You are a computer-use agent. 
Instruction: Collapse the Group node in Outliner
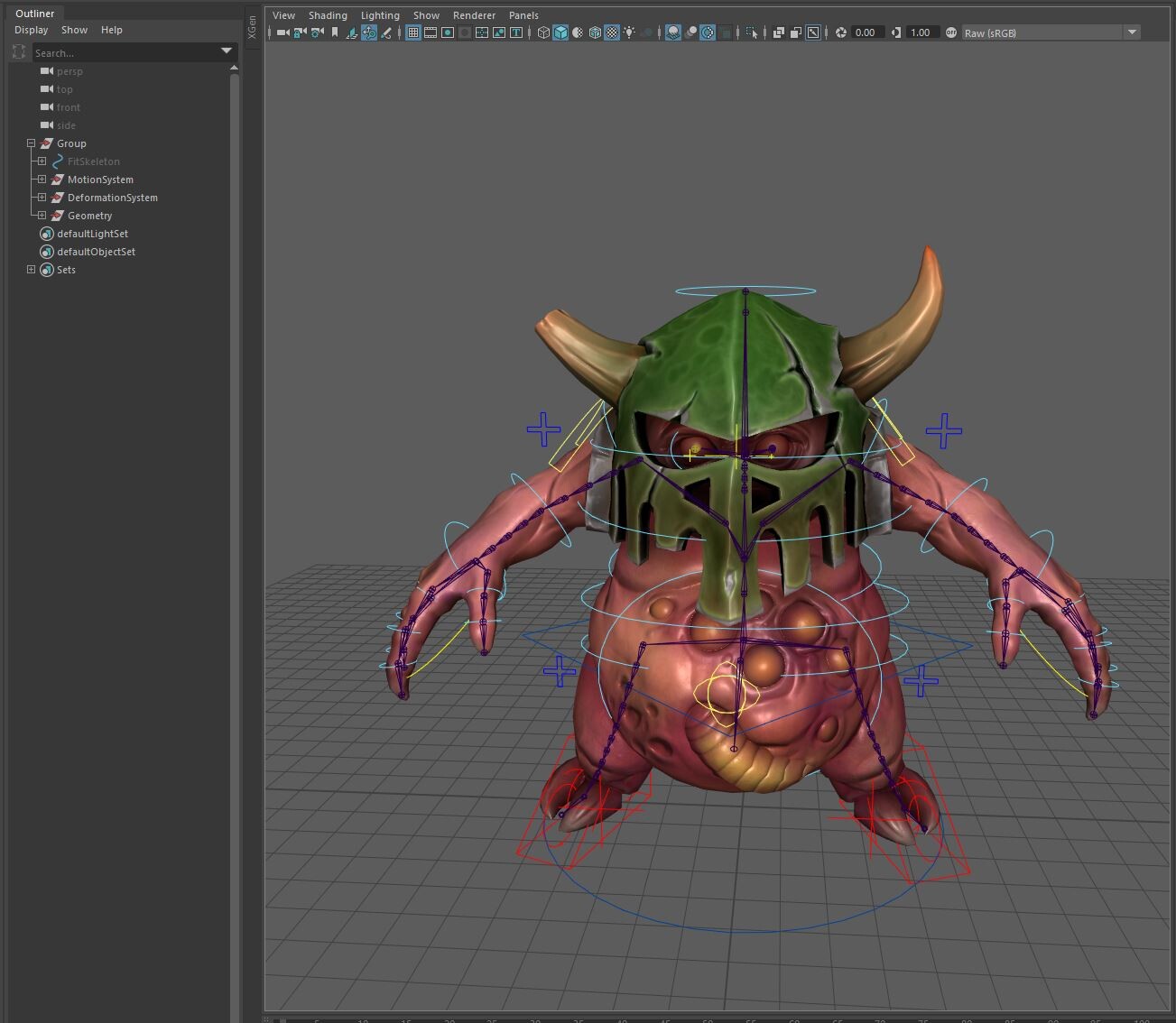click(x=31, y=143)
